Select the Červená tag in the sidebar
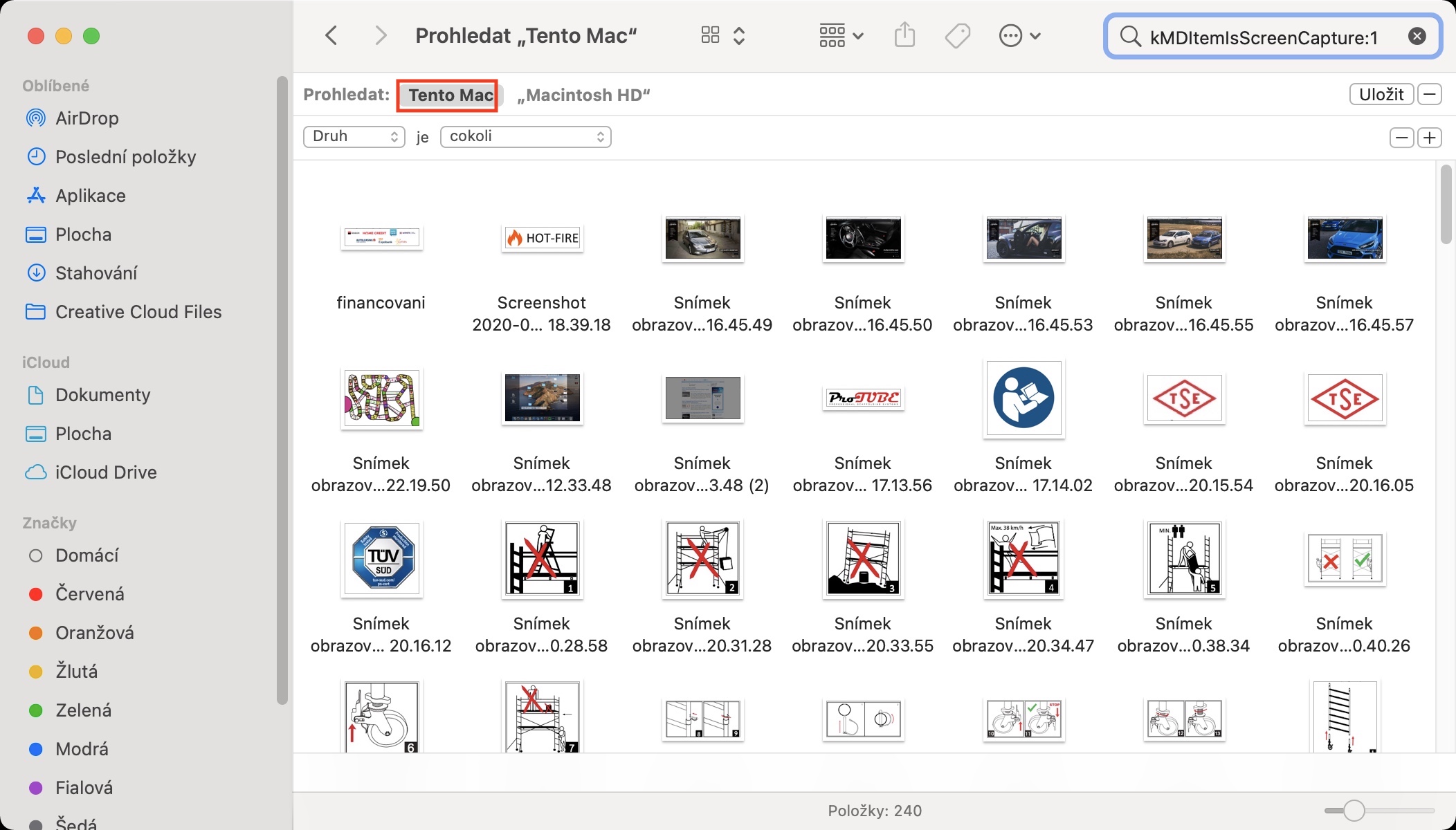The image size is (1456, 830). [x=89, y=594]
